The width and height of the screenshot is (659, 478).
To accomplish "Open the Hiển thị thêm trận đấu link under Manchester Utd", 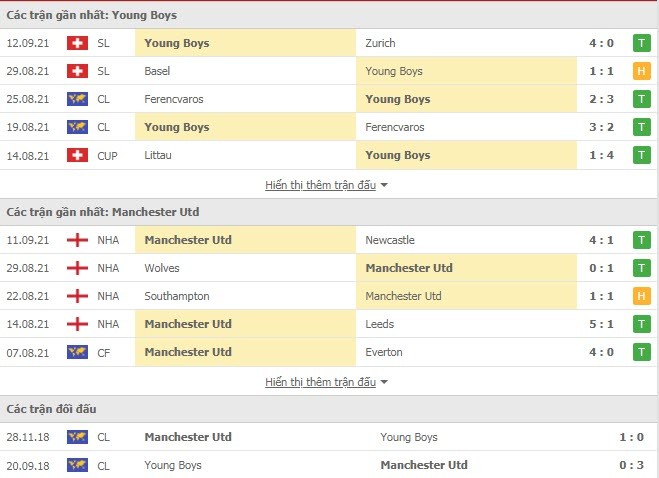I will (x=320, y=382).
